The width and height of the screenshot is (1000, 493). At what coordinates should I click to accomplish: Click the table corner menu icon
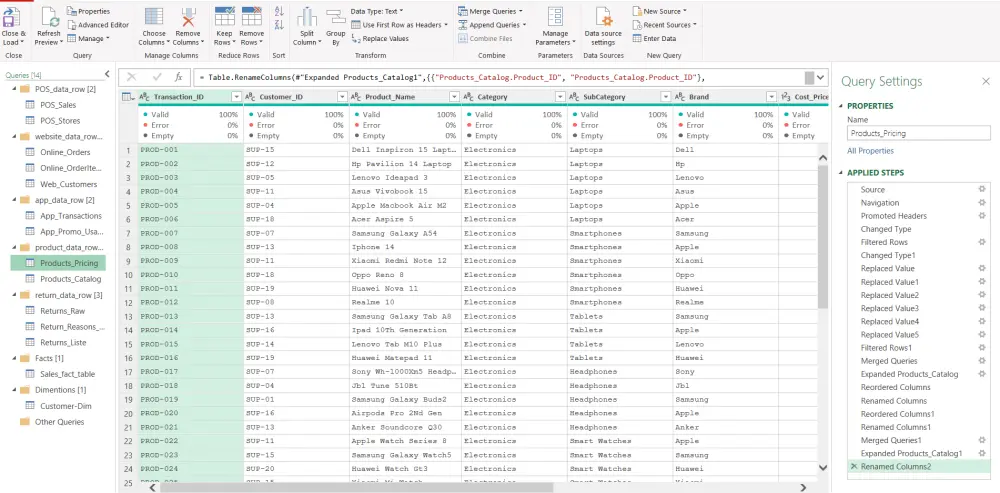pos(128,97)
